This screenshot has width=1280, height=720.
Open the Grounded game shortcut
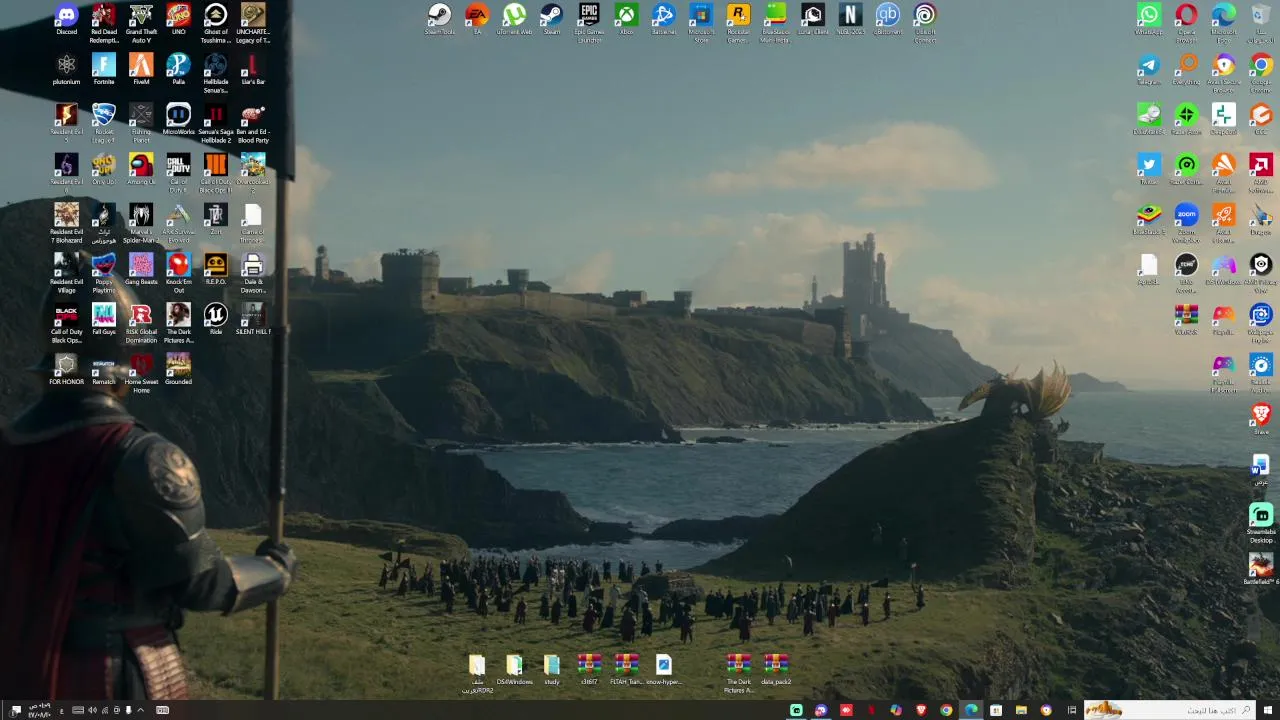[x=178, y=370]
